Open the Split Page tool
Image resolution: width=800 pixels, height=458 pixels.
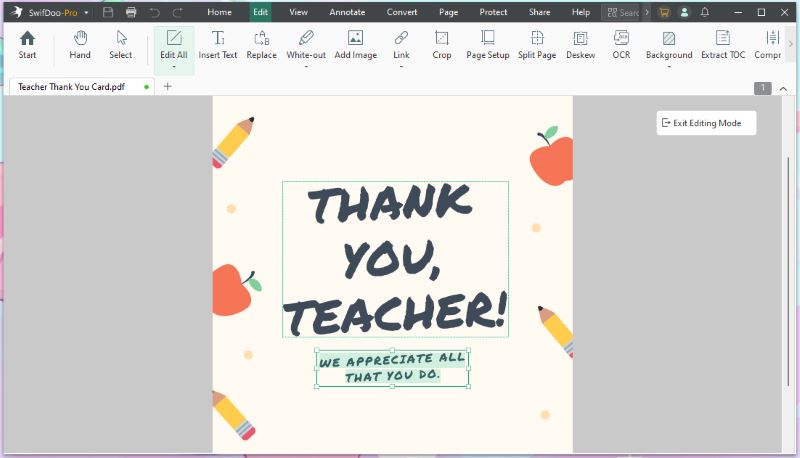click(x=537, y=44)
